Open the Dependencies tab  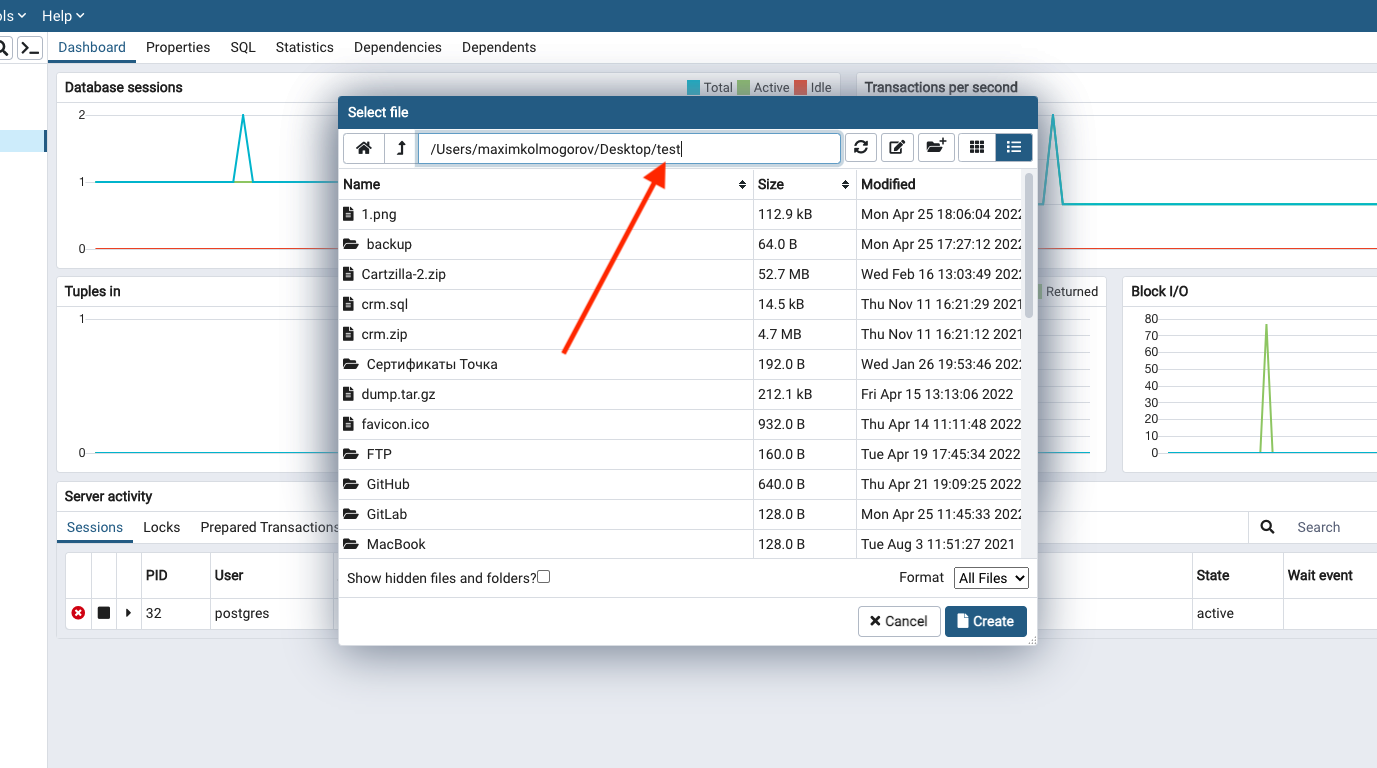tap(398, 47)
